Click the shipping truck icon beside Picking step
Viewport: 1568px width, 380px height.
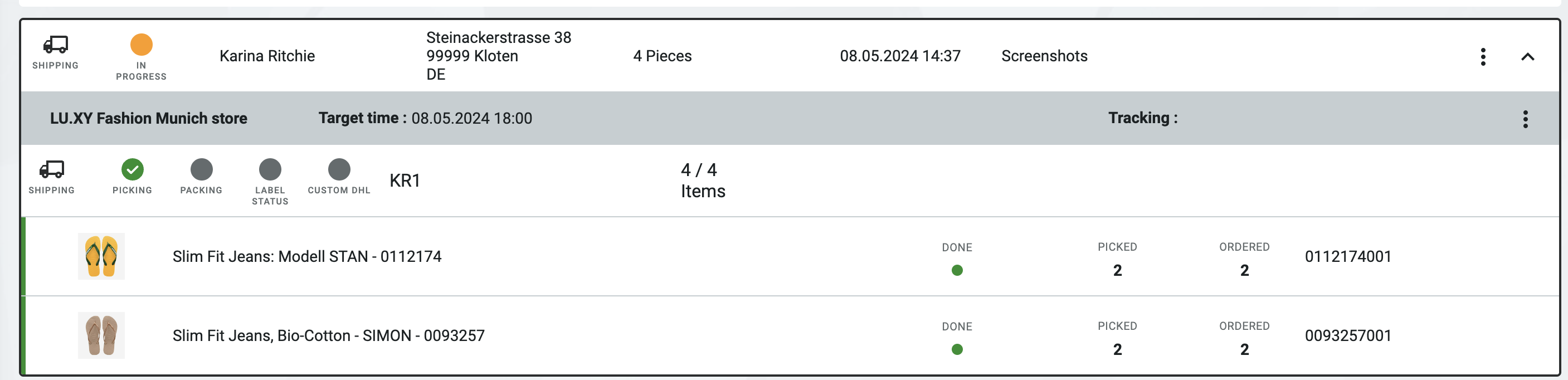click(52, 169)
